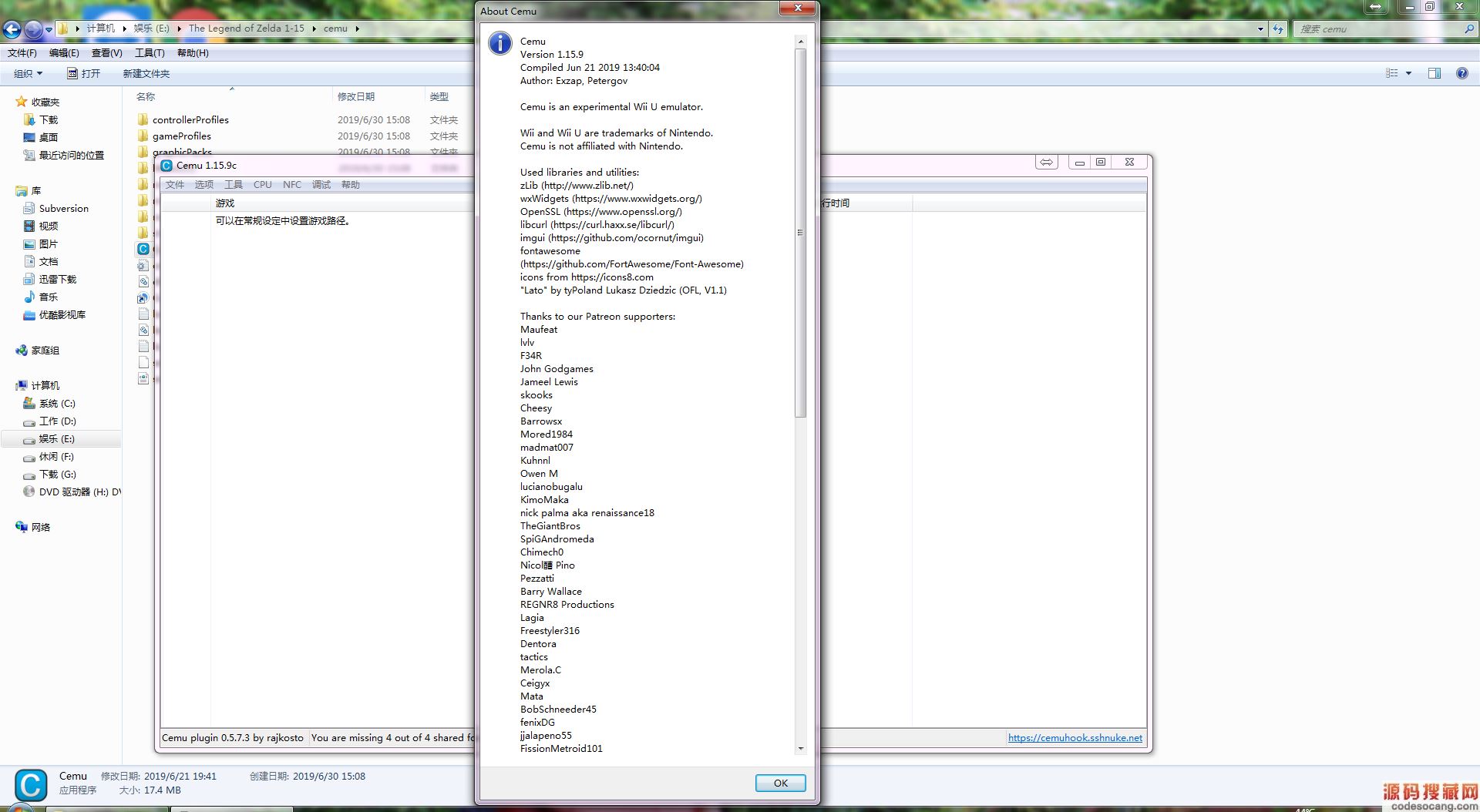This screenshot has height=812, width=1480.
Task: Click the About dialog scrollbar up arrow
Action: 800,42
